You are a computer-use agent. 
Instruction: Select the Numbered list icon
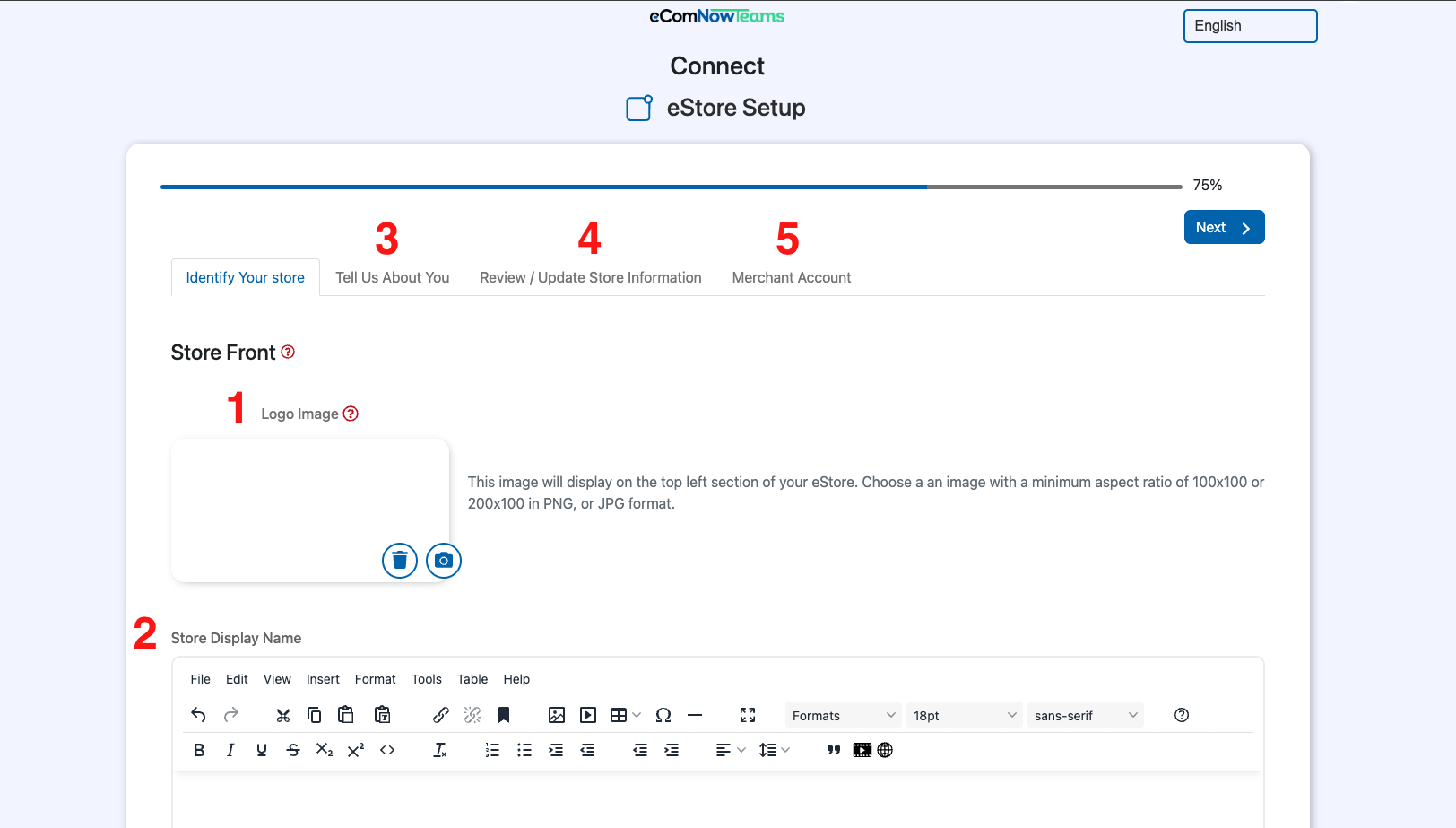[492, 750]
